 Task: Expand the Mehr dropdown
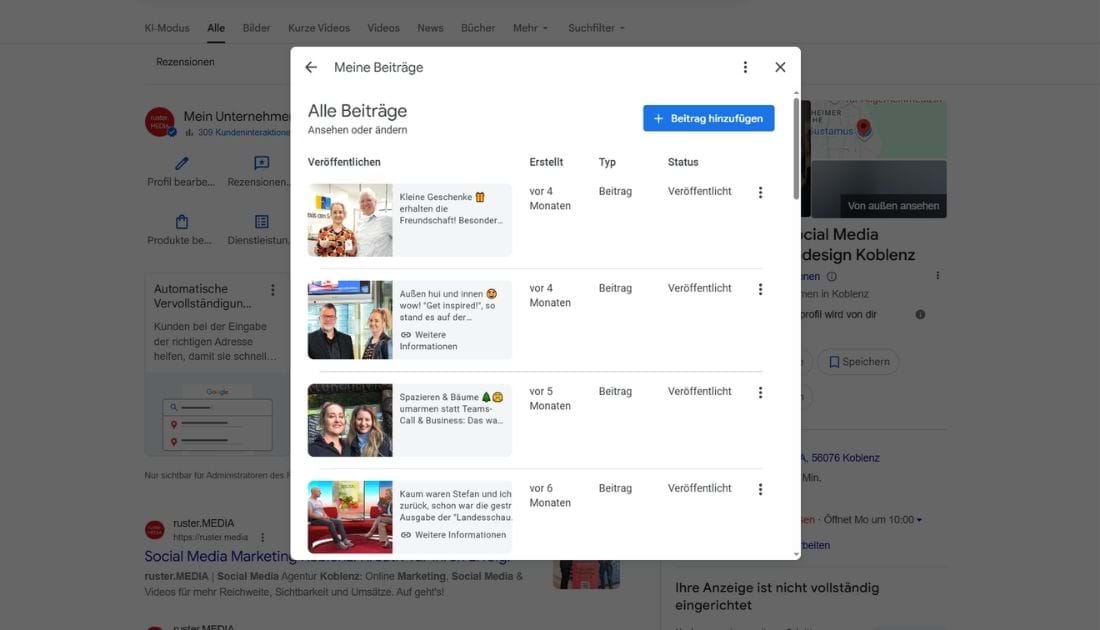point(530,28)
